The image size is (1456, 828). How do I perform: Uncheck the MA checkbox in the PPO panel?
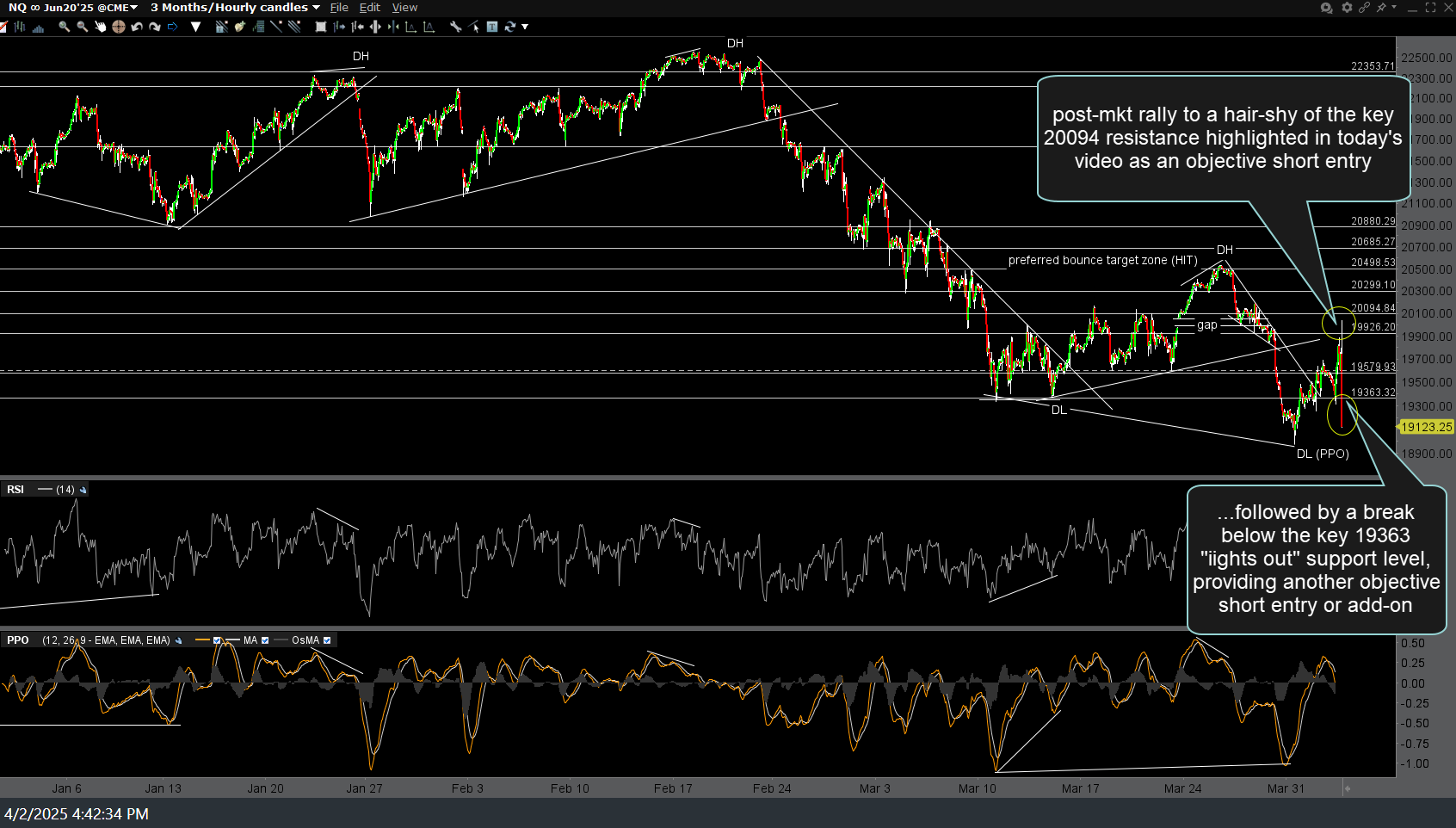(x=265, y=640)
